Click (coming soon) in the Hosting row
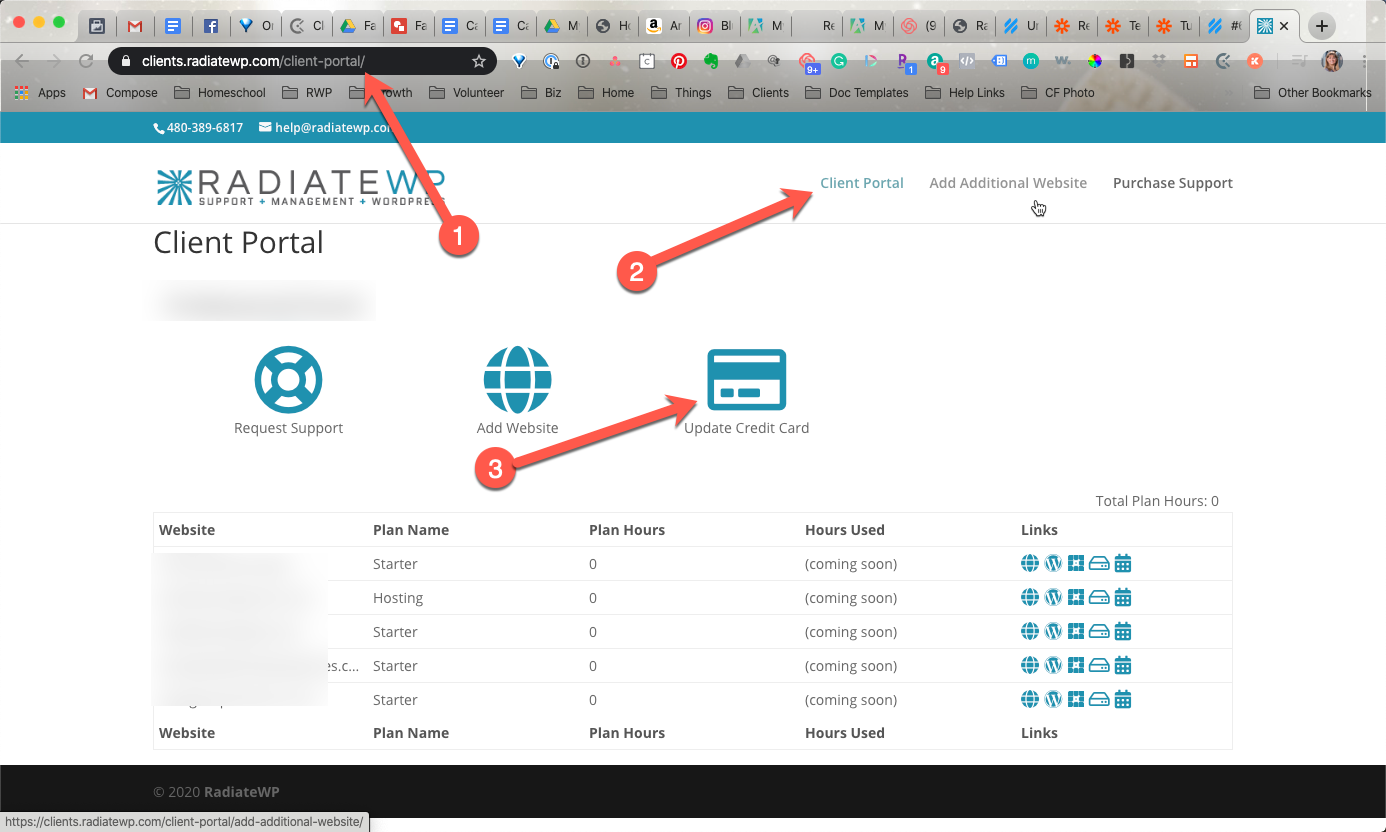 pos(851,598)
